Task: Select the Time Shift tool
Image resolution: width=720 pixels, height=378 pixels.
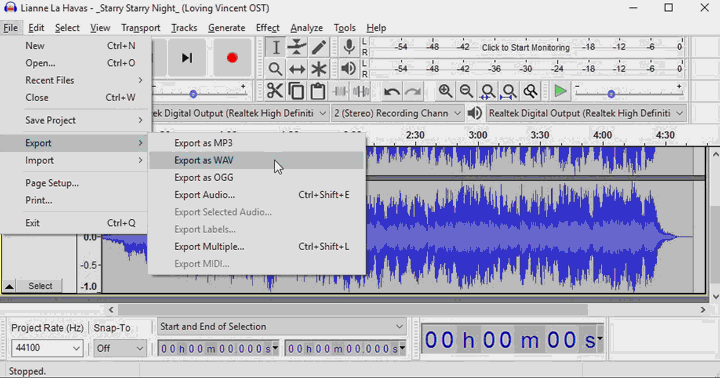Action: pos(297,69)
